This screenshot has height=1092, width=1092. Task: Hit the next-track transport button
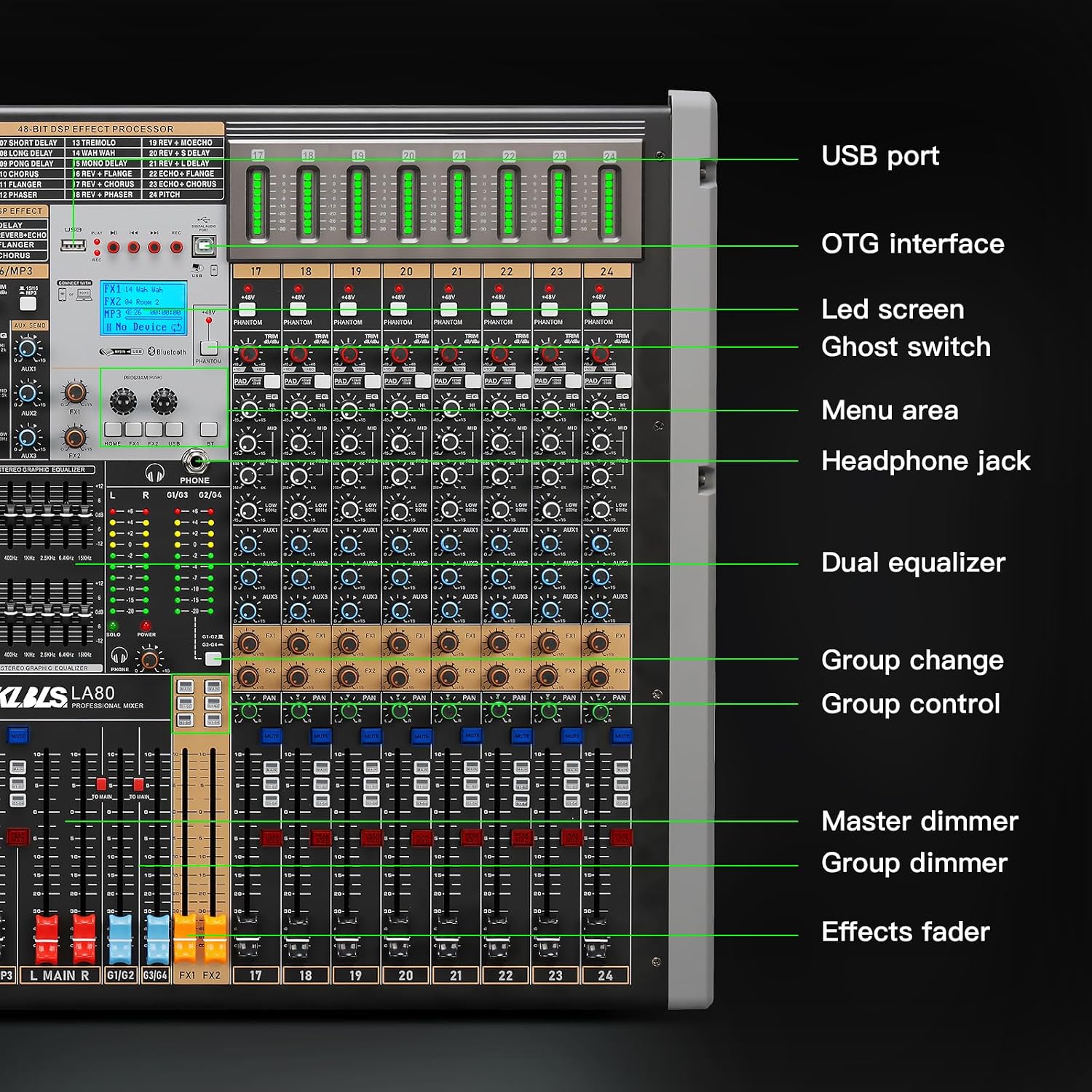click(x=154, y=248)
